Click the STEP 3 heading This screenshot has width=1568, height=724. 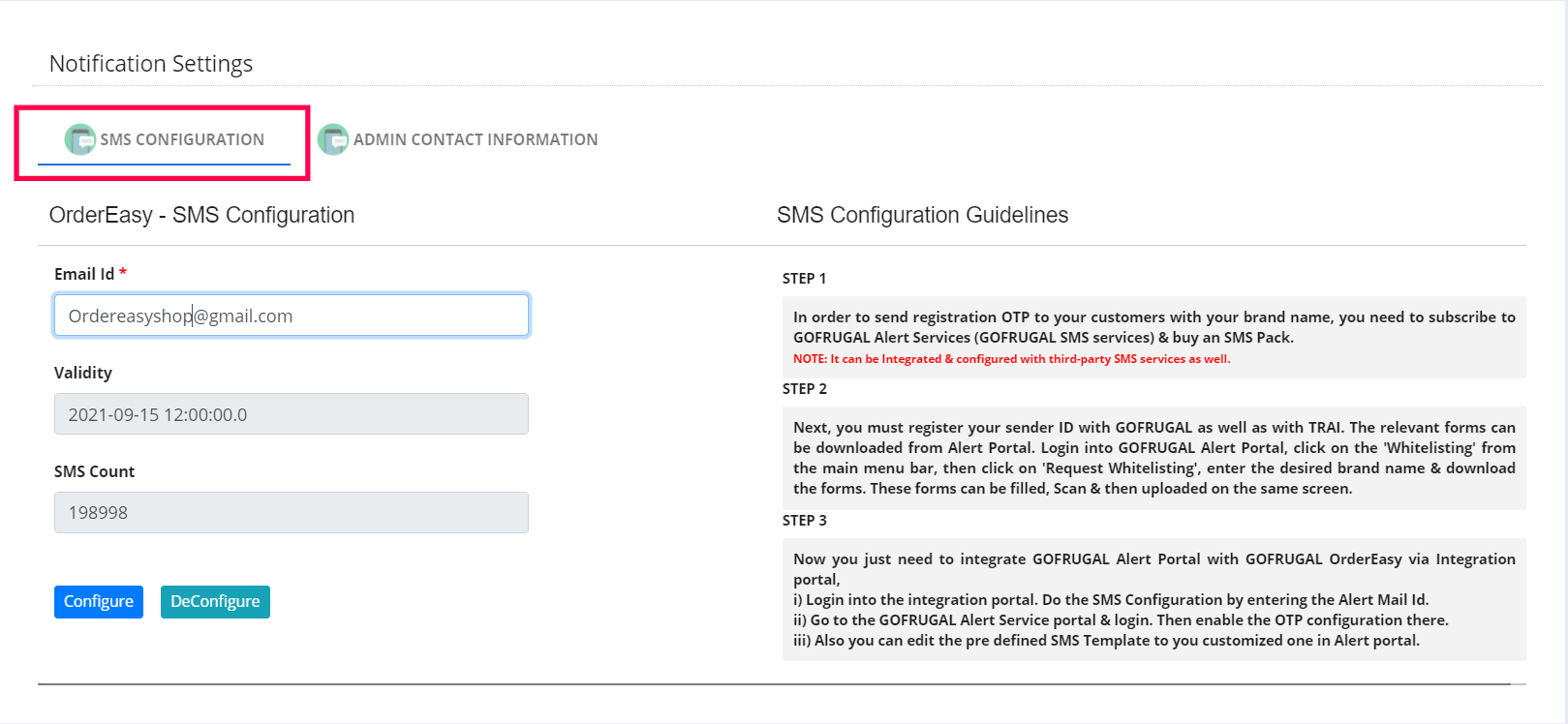[804, 521]
